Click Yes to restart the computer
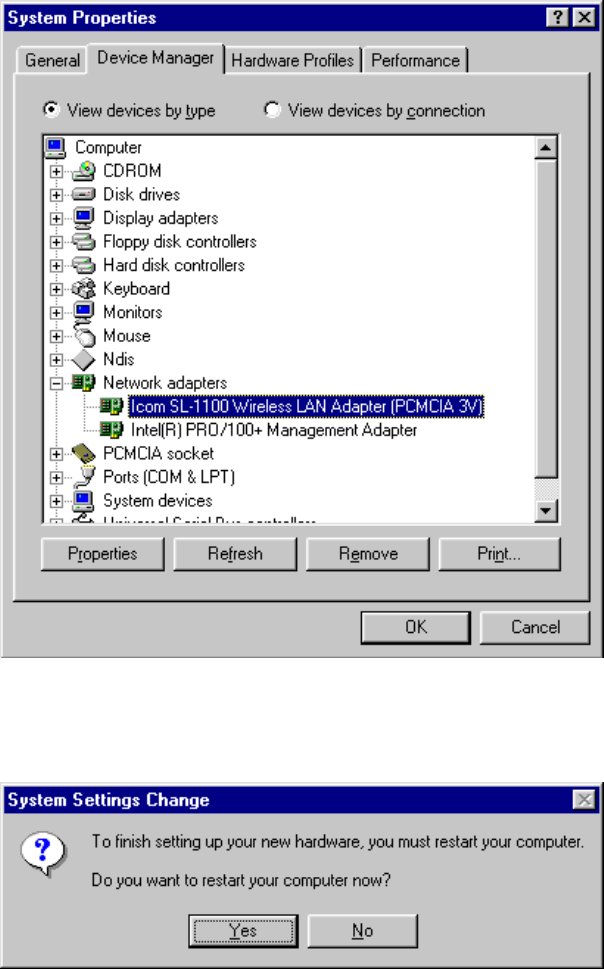Viewport: 604px width, 969px height. click(243, 931)
